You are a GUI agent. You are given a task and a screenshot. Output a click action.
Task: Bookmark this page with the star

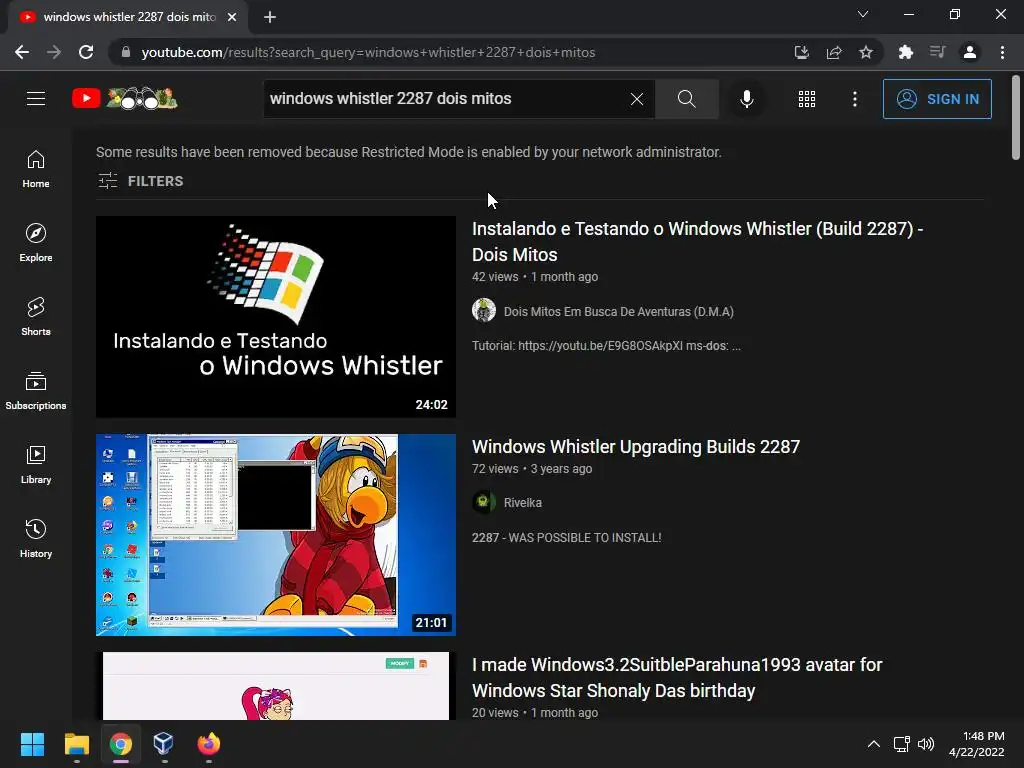(x=866, y=52)
